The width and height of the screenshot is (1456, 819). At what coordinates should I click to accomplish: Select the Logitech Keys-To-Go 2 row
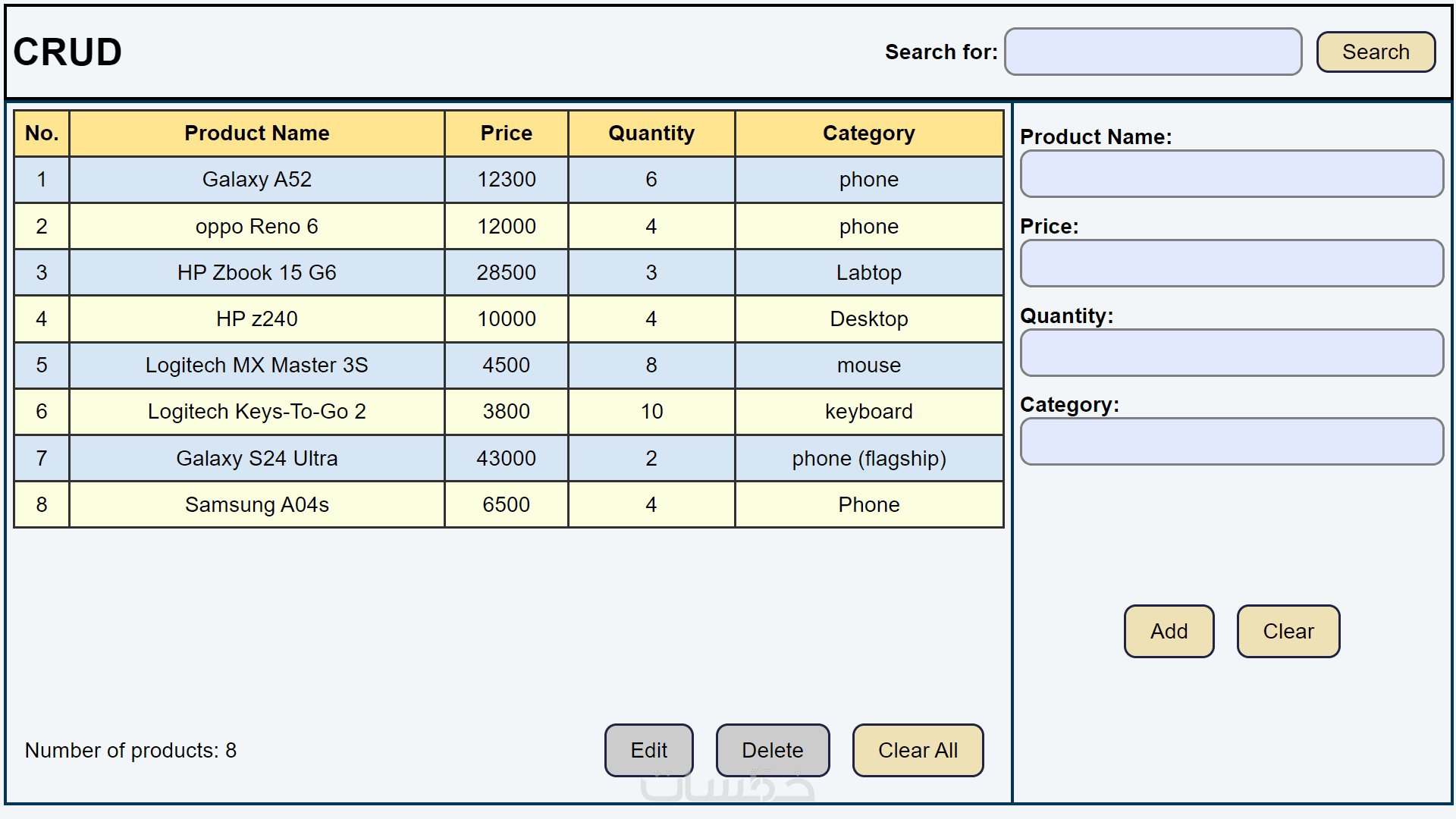pos(256,411)
